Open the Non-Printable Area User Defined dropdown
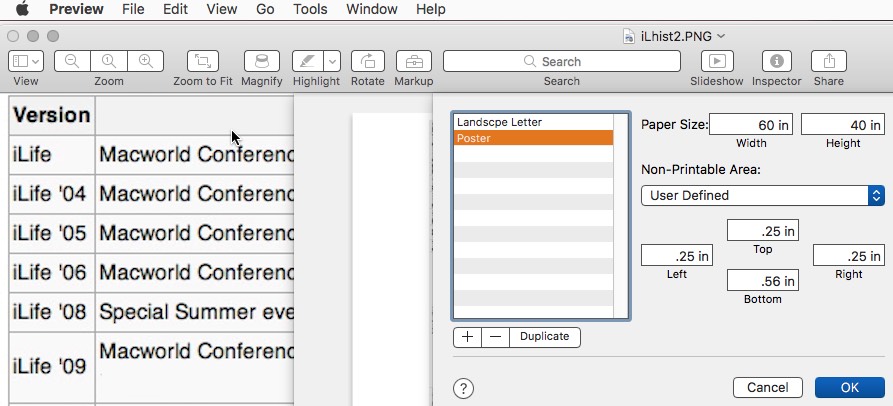This screenshot has height=406, width=893. click(763, 195)
